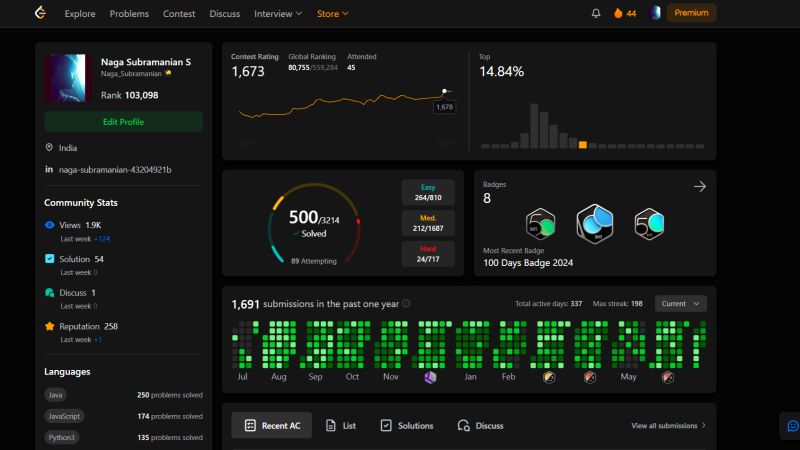Click the Premium button
This screenshot has height=450, width=800.
coord(691,13)
